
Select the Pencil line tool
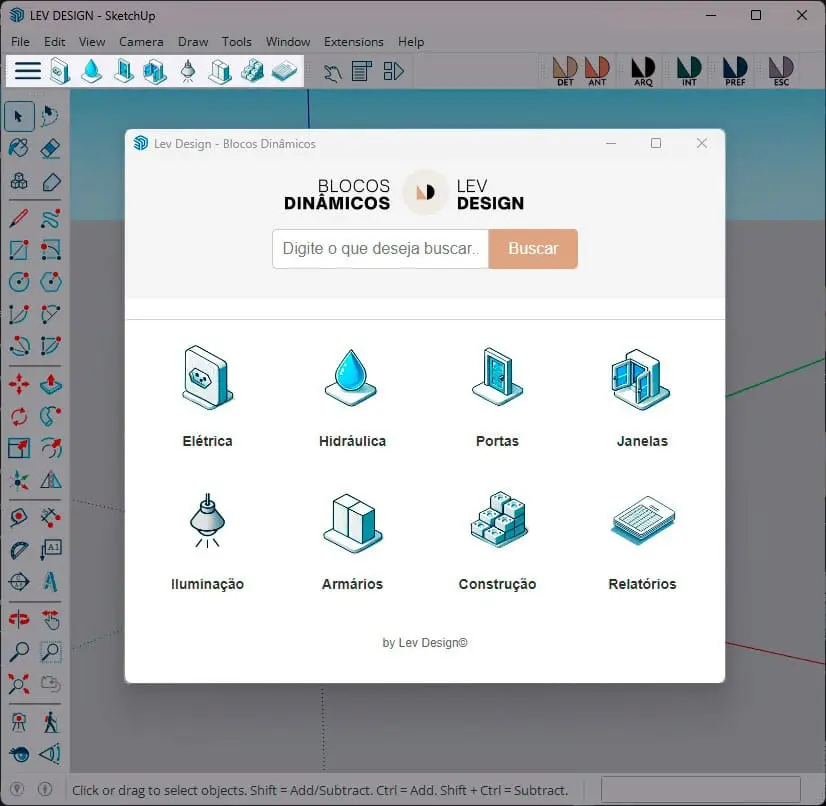(x=19, y=218)
